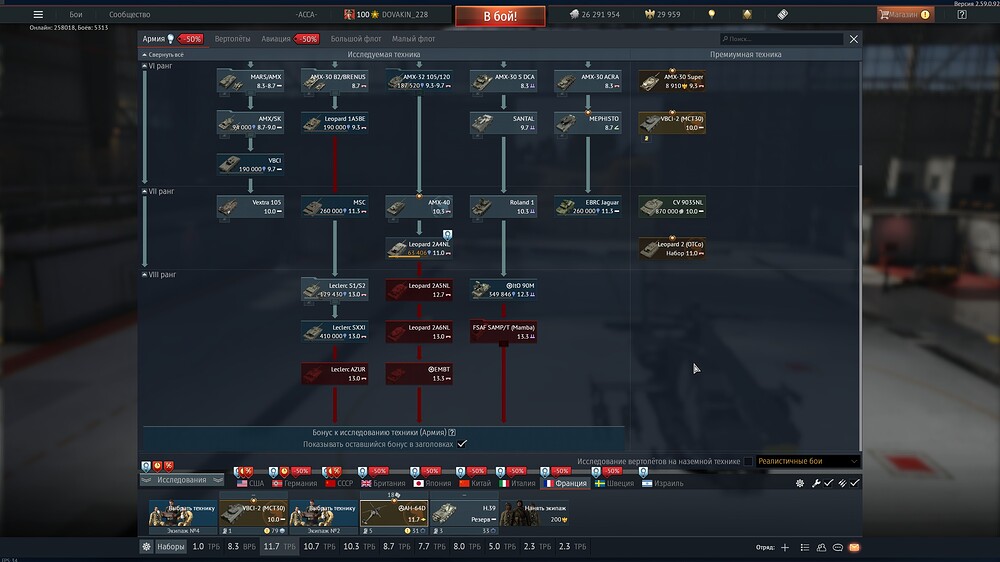The image size is (1000, 562).
Task: Switch to the Вертолёты tab
Action: [x=232, y=39]
